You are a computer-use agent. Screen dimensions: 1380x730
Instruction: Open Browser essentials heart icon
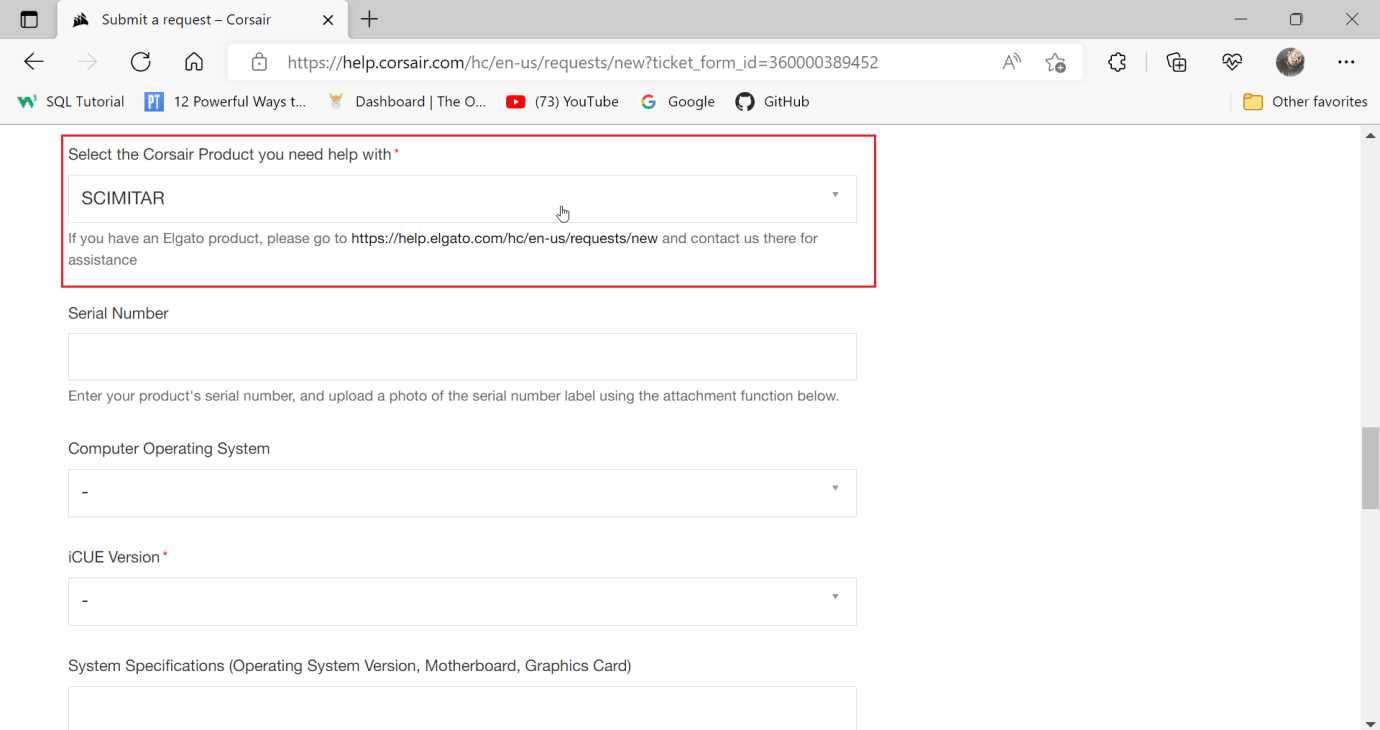(x=1232, y=62)
